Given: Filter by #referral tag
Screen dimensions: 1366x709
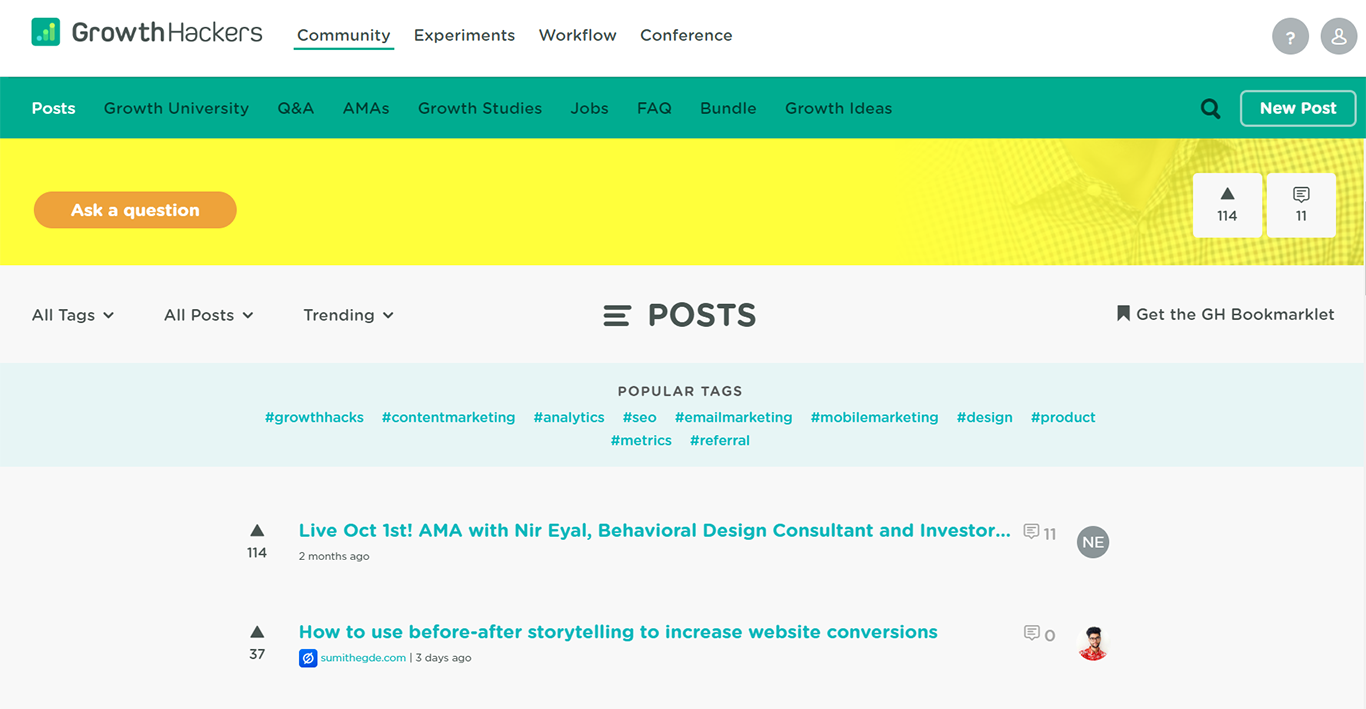Looking at the screenshot, I should pos(720,440).
